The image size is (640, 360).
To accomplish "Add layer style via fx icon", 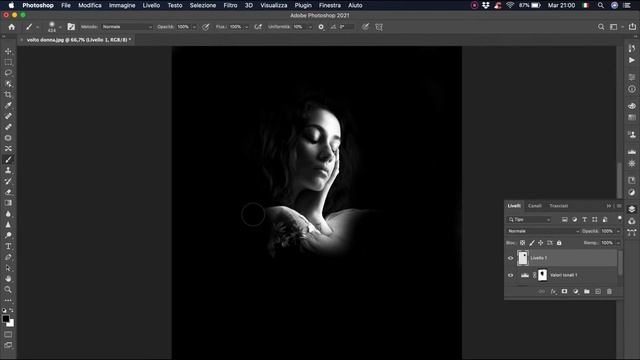I will click(x=553, y=291).
